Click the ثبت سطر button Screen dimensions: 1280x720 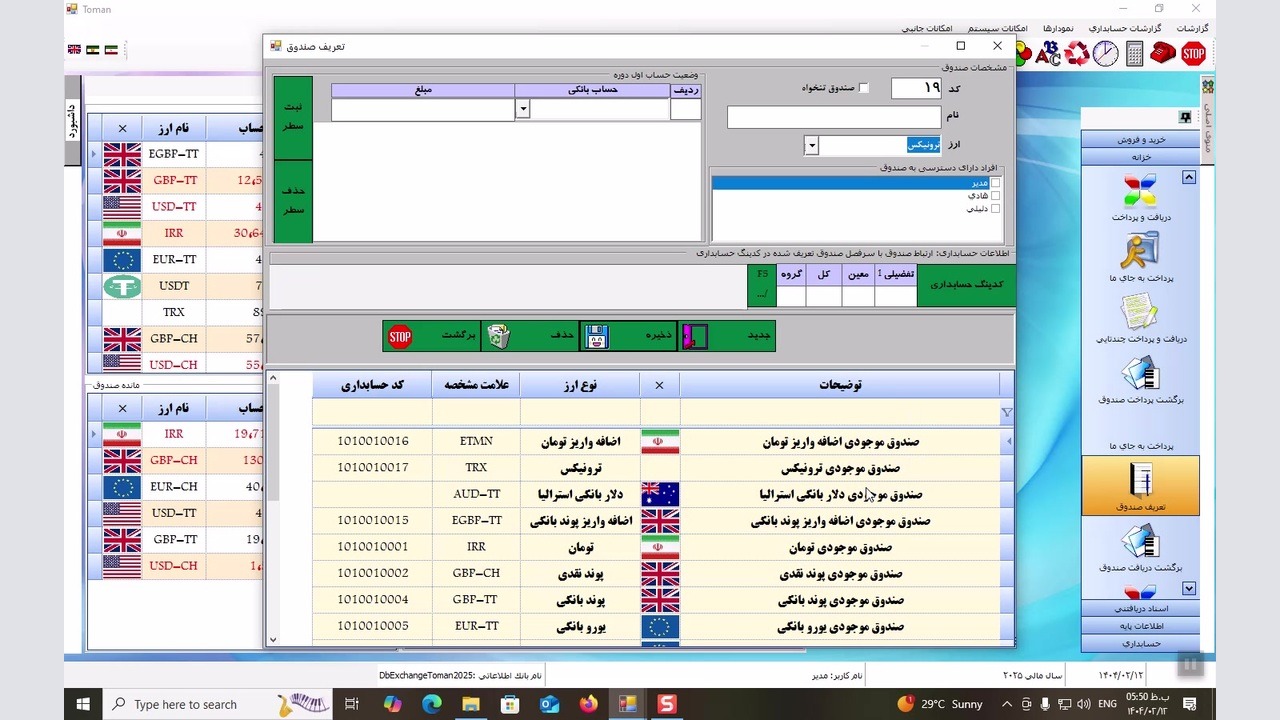click(293, 118)
